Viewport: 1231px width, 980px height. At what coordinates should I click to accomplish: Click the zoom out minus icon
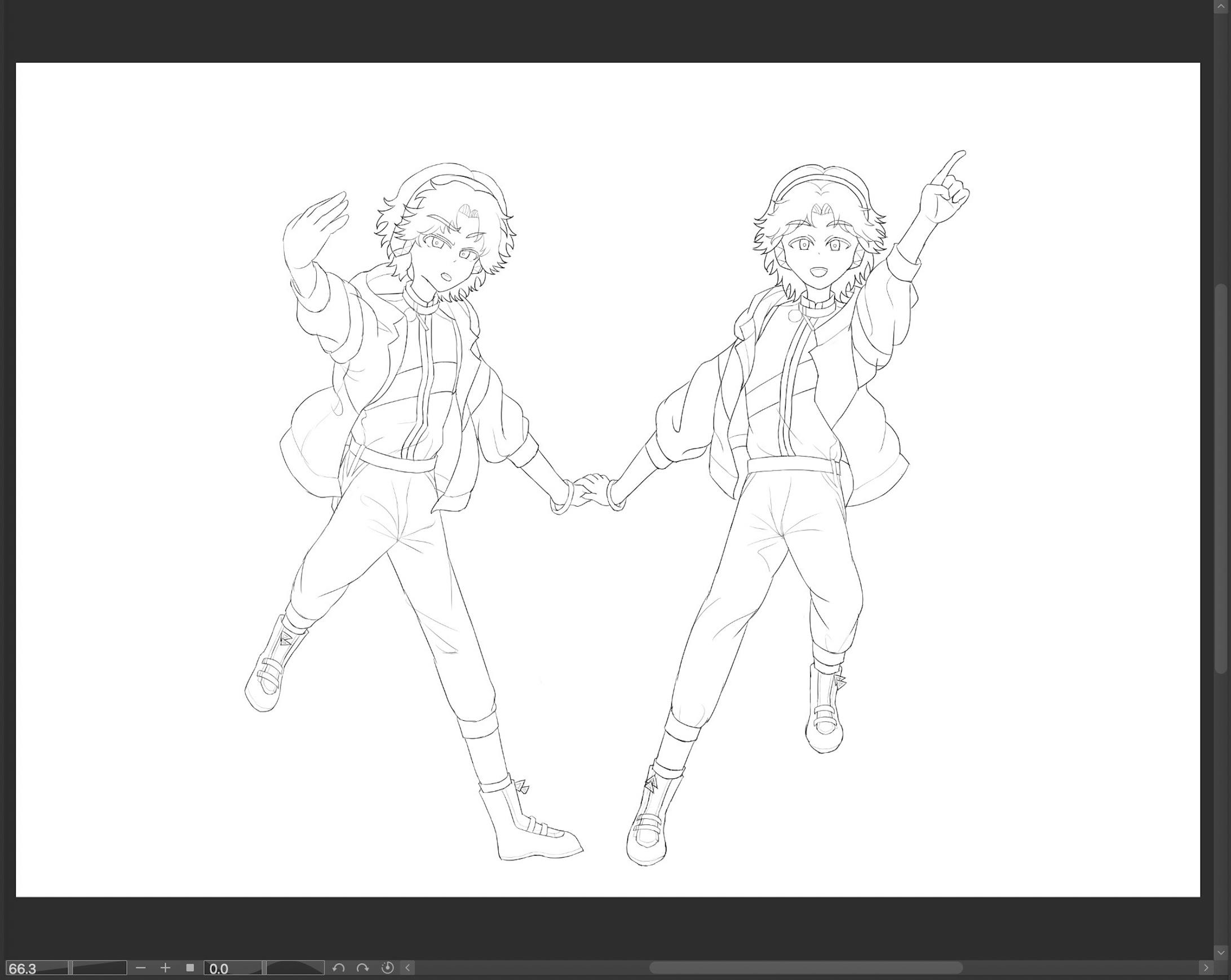click(x=141, y=968)
